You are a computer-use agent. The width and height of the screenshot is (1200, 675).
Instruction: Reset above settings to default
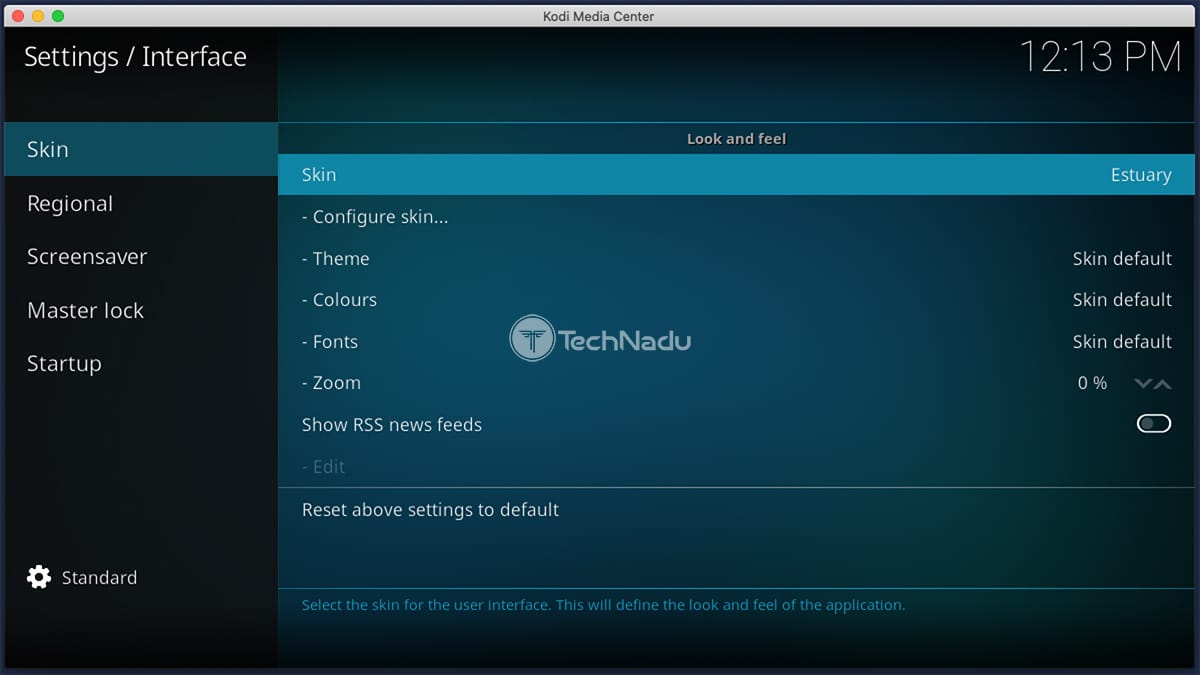click(737, 509)
